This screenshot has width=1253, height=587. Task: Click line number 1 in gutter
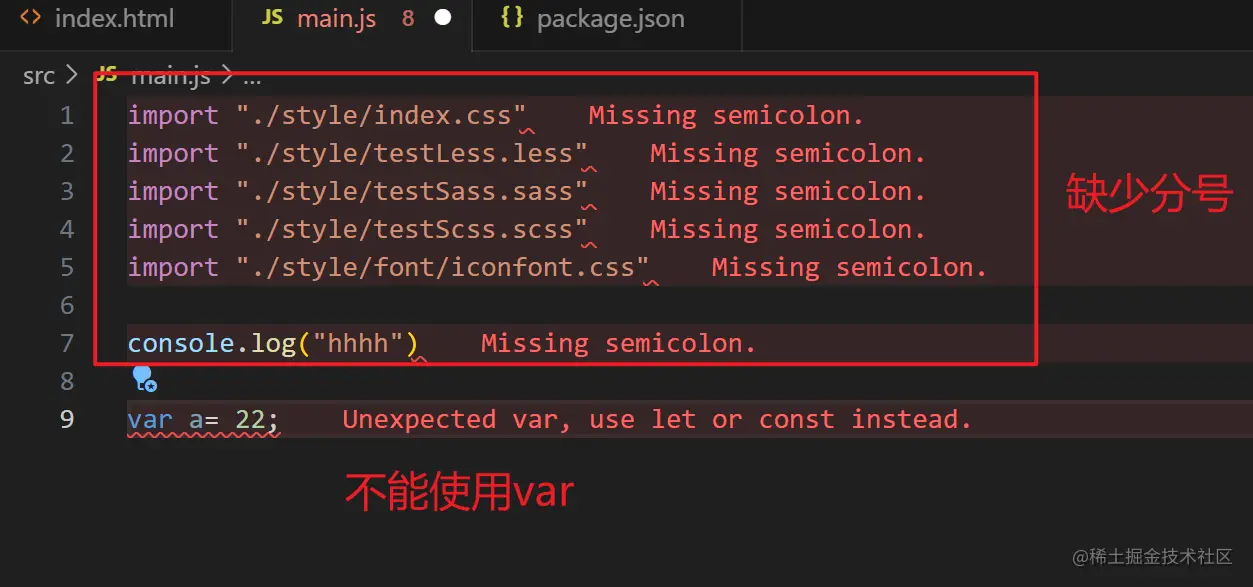pos(66,115)
